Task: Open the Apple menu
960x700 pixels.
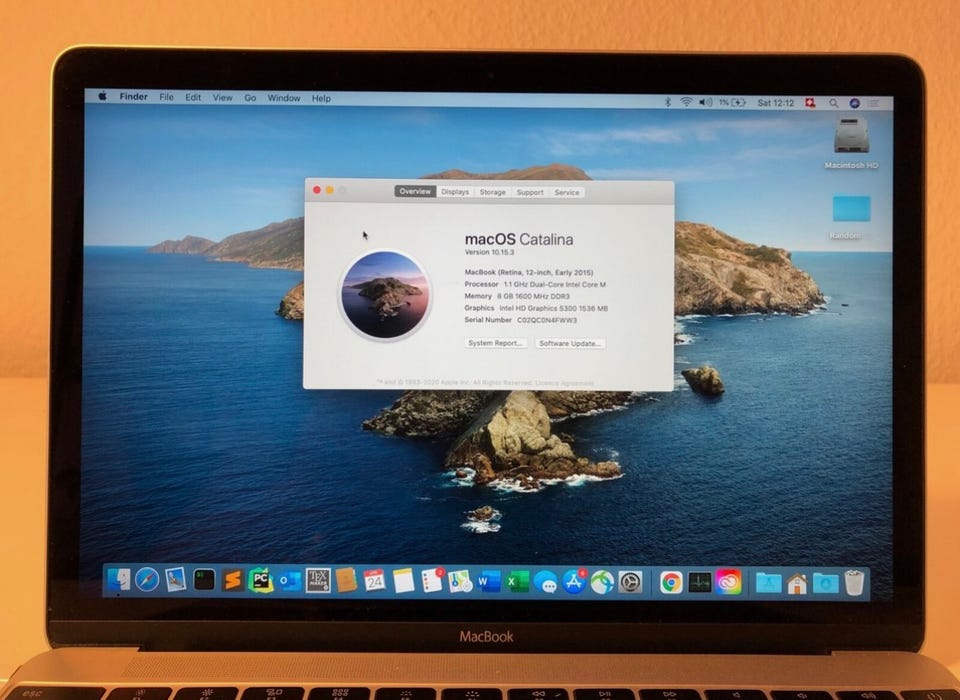Action: coord(102,96)
